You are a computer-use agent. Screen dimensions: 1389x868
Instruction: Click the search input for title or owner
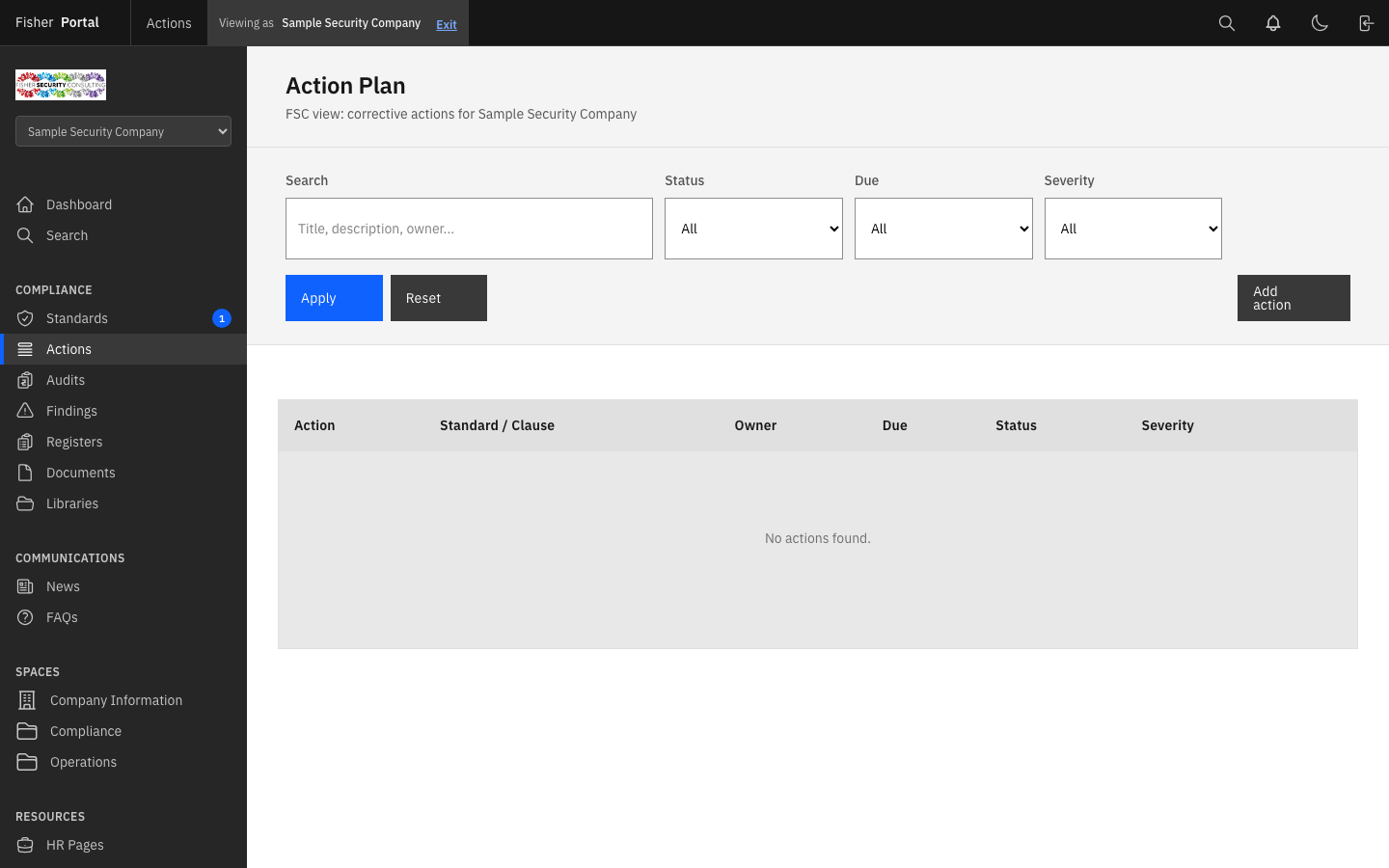click(x=469, y=229)
